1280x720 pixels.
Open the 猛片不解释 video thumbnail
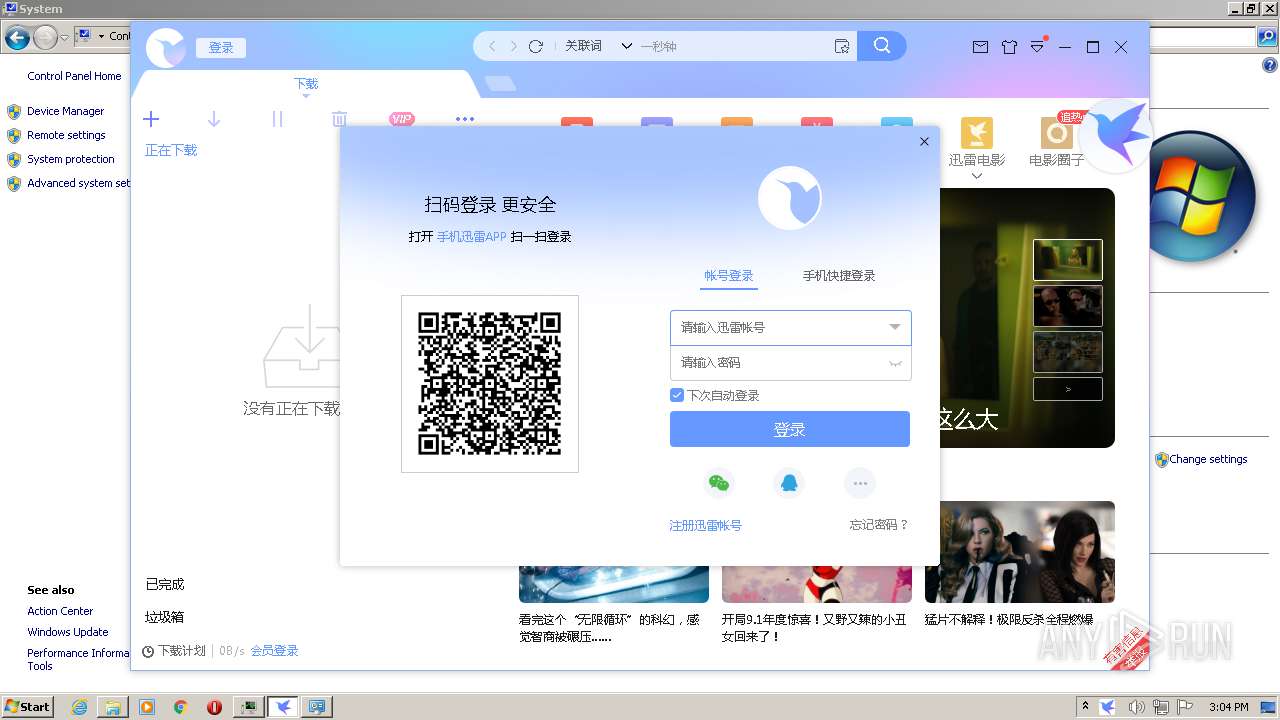click(1020, 552)
